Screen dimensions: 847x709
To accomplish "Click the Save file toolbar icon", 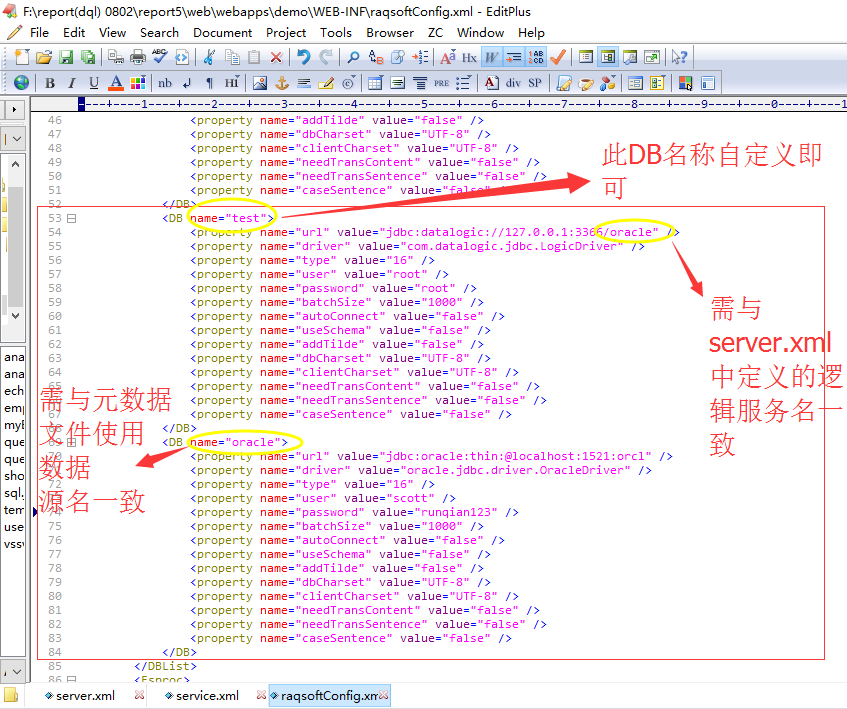I will [66, 57].
